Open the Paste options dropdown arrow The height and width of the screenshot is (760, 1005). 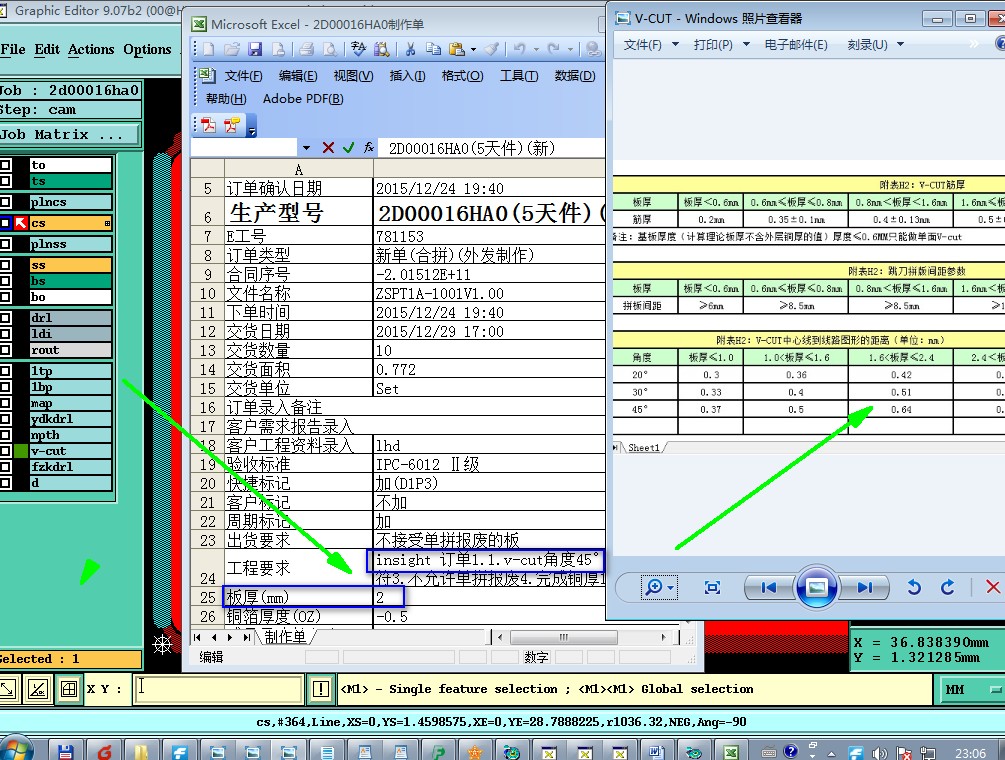[473, 49]
